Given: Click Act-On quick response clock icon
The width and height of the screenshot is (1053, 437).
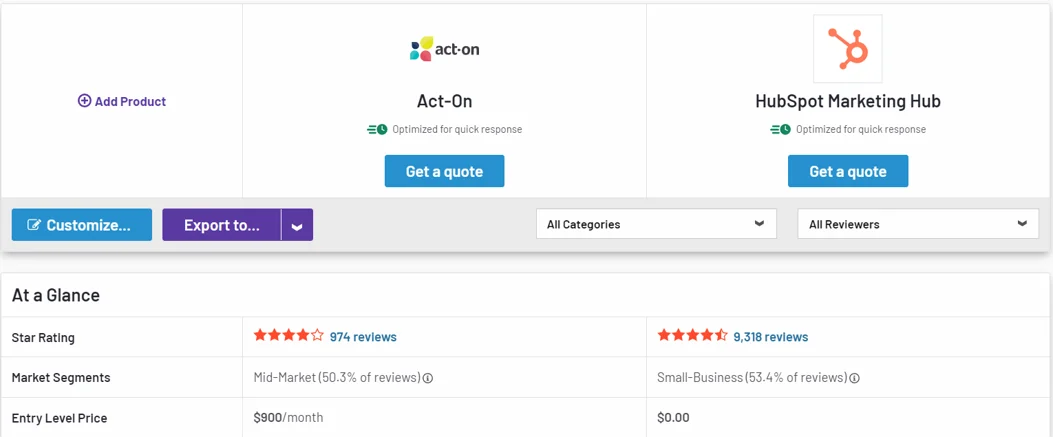Looking at the screenshot, I should click(377, 130).
